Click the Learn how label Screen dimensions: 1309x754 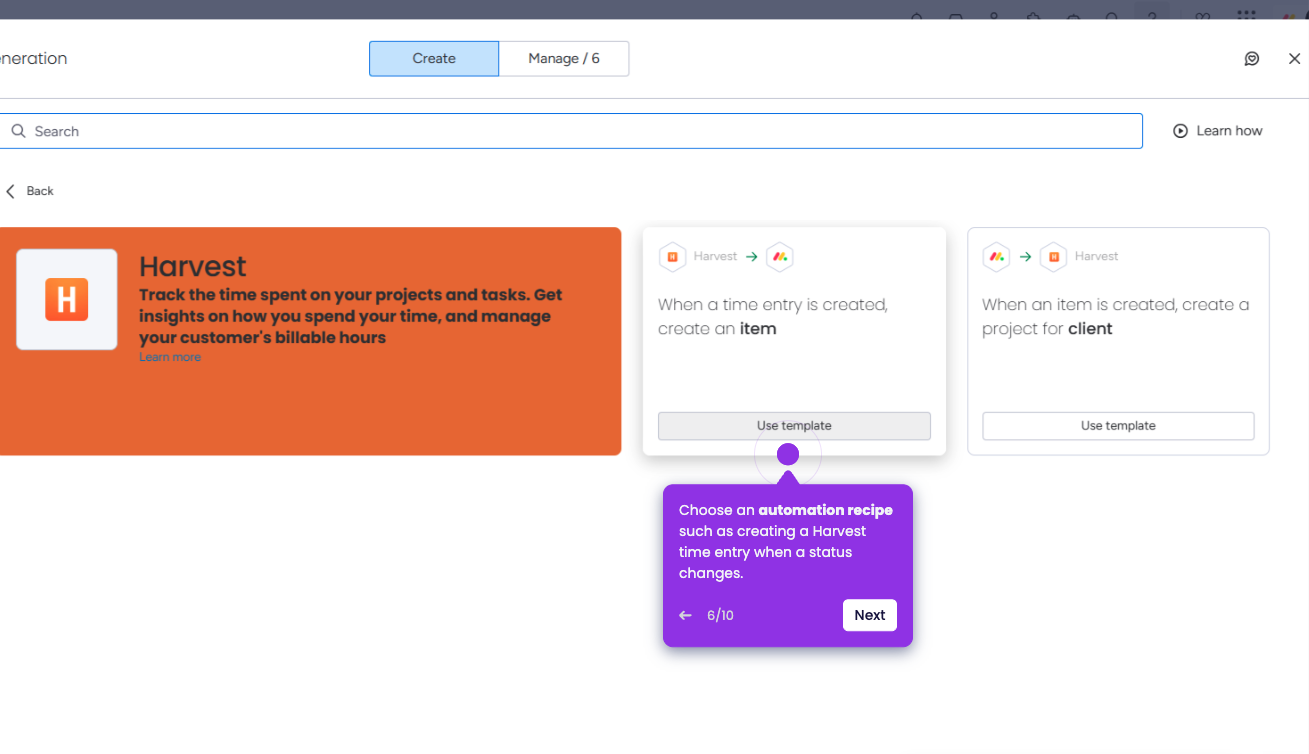click(x=1229, y=131)
